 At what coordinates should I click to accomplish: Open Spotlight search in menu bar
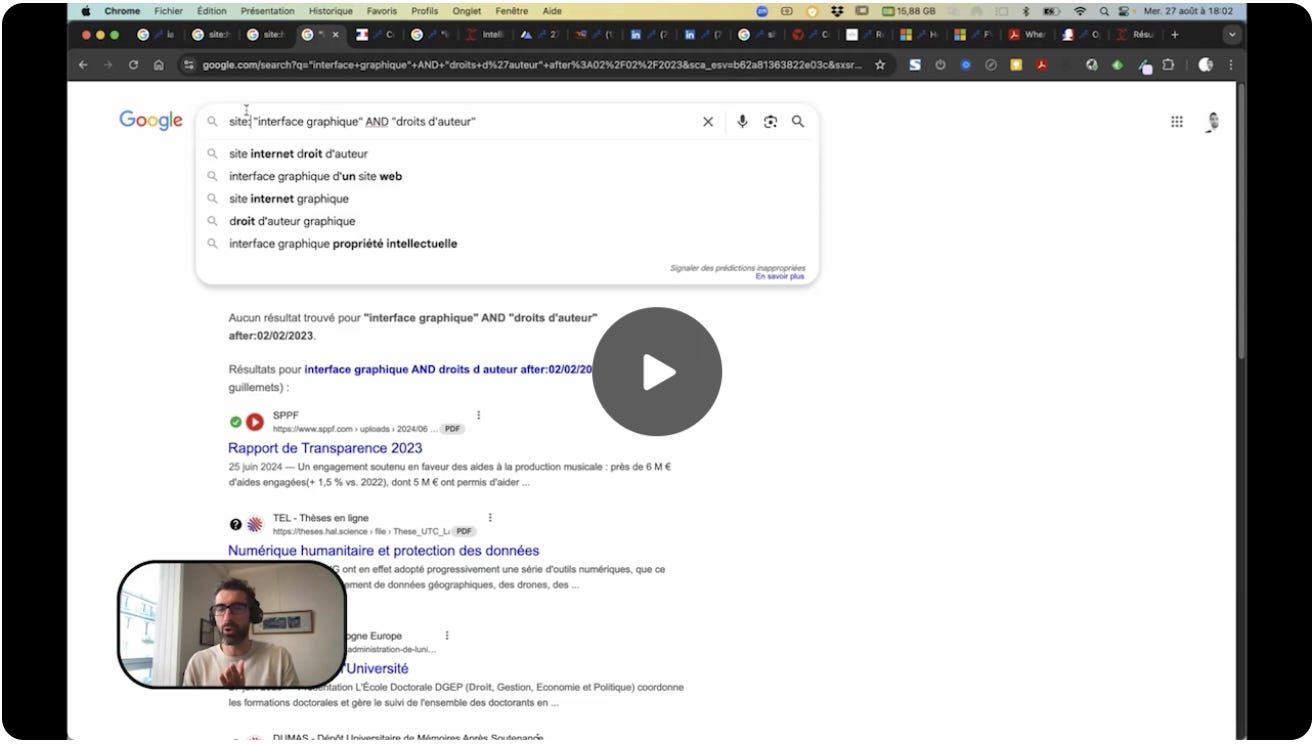pyautogui.click(x=1104, y=11)
